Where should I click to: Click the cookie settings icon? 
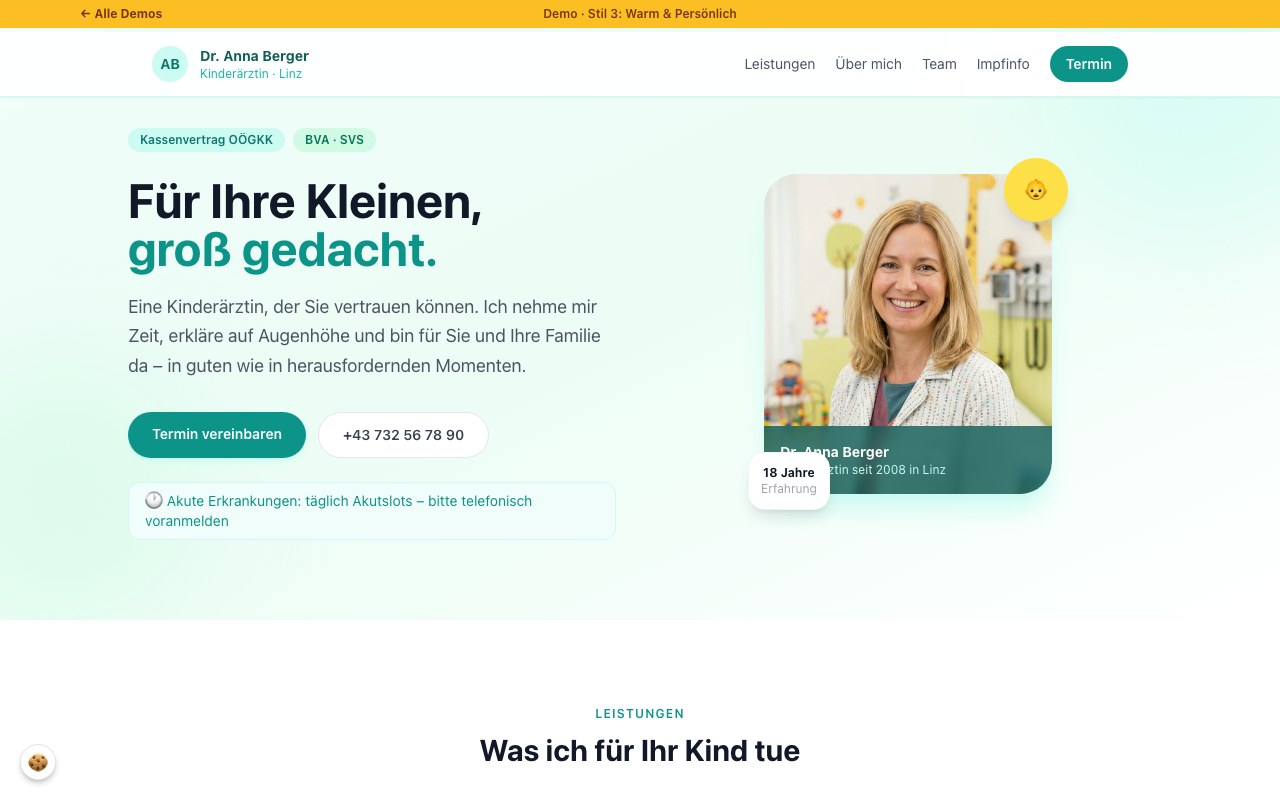[38, 763]
